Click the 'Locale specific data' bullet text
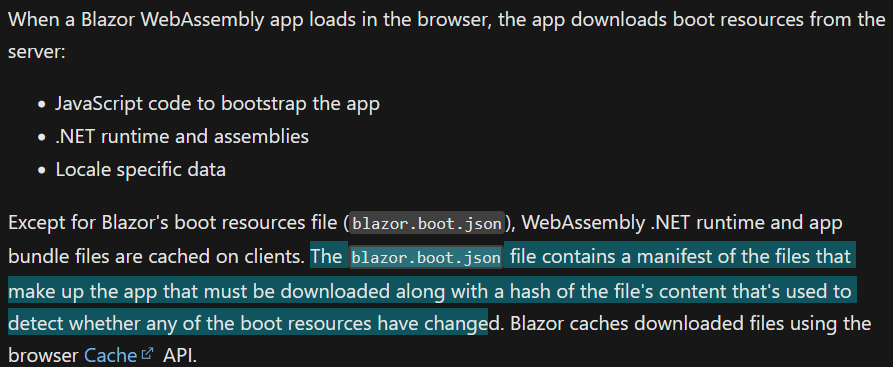Screen dimensions: 893x367 141,170
